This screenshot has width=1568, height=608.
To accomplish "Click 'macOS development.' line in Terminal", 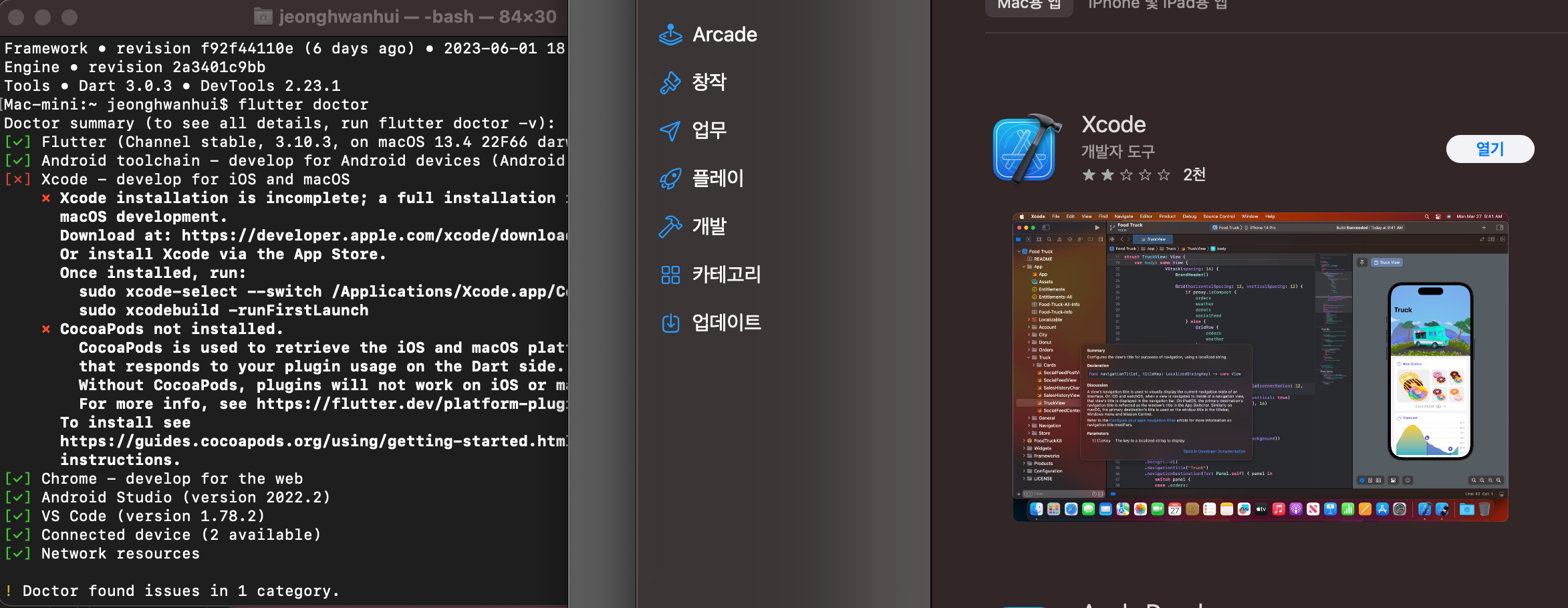I will click(x=144, y=217).
